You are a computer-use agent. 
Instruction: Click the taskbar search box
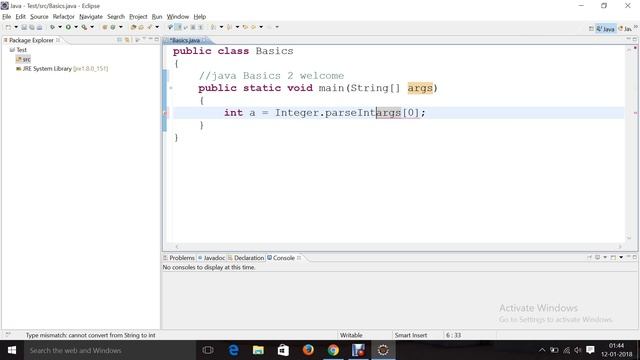pos(110,350)
